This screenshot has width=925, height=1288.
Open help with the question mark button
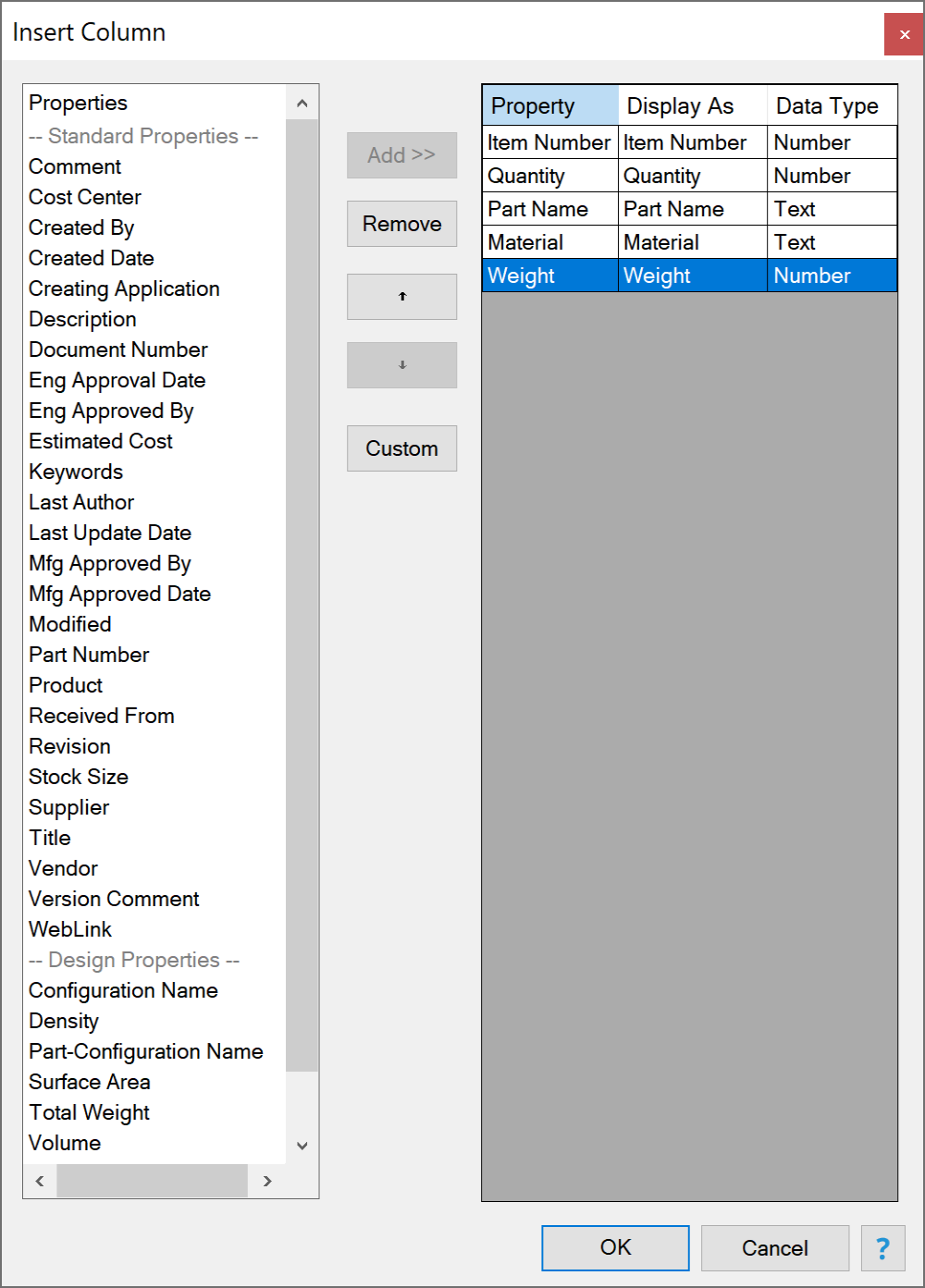pyautogui.click(x=882, y=1248)
